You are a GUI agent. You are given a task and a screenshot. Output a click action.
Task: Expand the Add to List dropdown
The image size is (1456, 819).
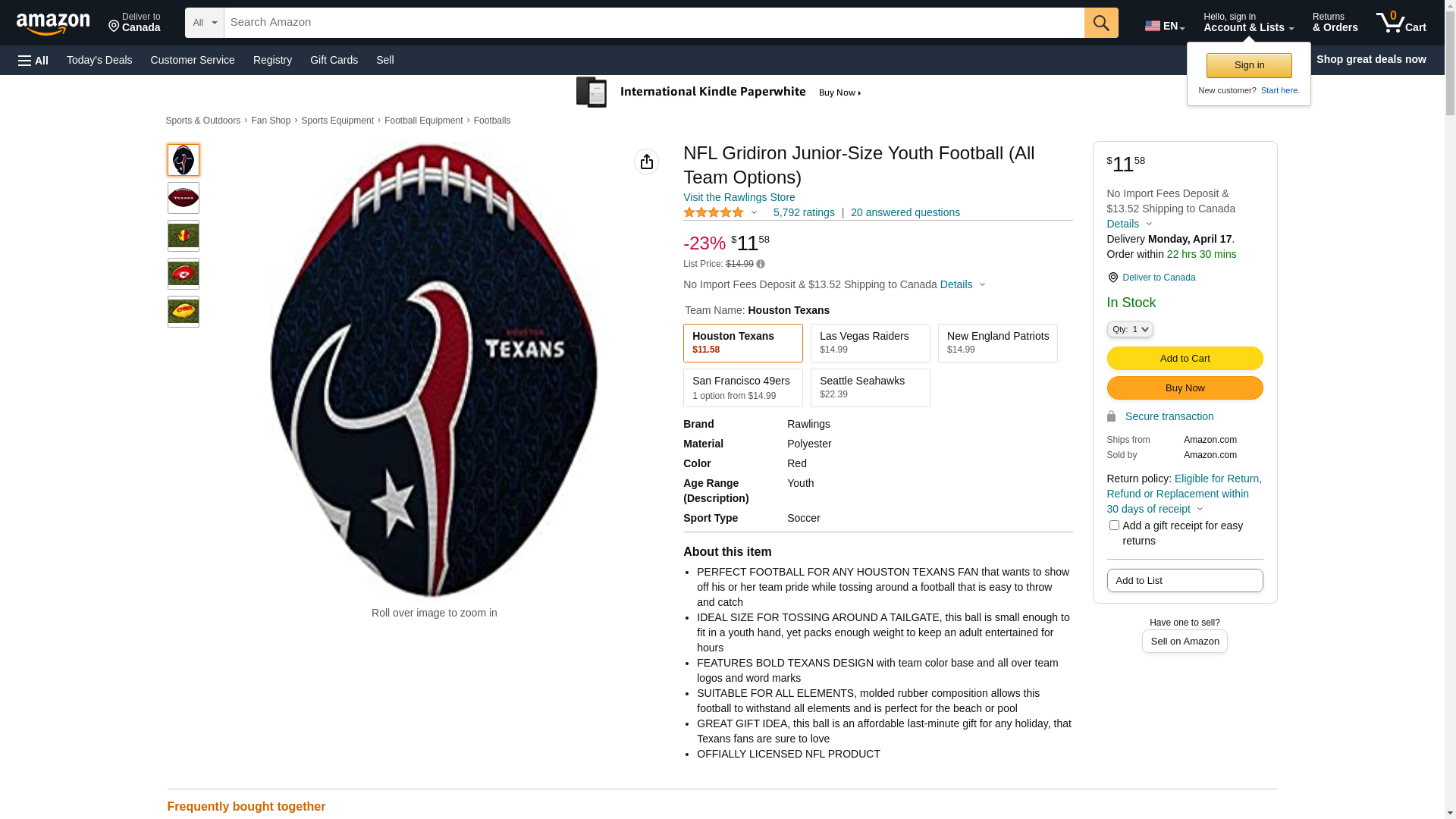(x=1185, y=580)
